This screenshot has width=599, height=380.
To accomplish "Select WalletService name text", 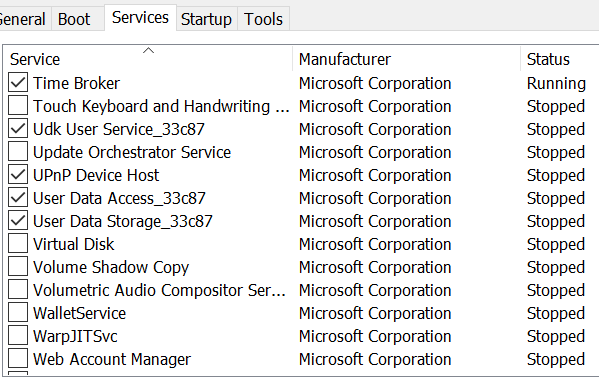I will point(79,314).
